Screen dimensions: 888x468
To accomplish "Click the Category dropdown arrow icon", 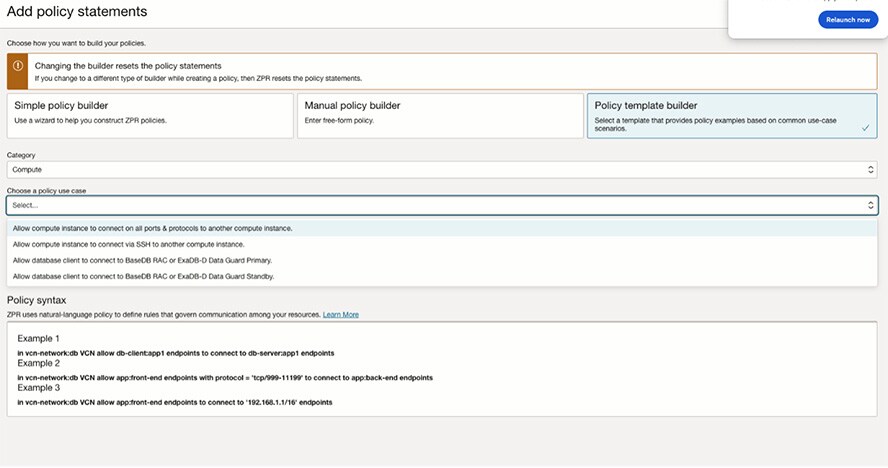I will pyautogui.click(x=870, y=170).
